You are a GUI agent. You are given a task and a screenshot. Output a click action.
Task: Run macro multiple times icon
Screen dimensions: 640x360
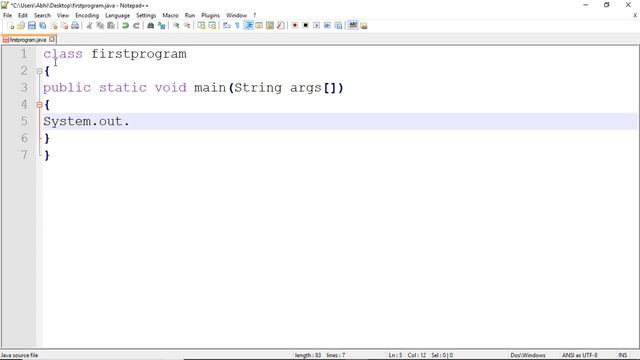tap(327, 26)
